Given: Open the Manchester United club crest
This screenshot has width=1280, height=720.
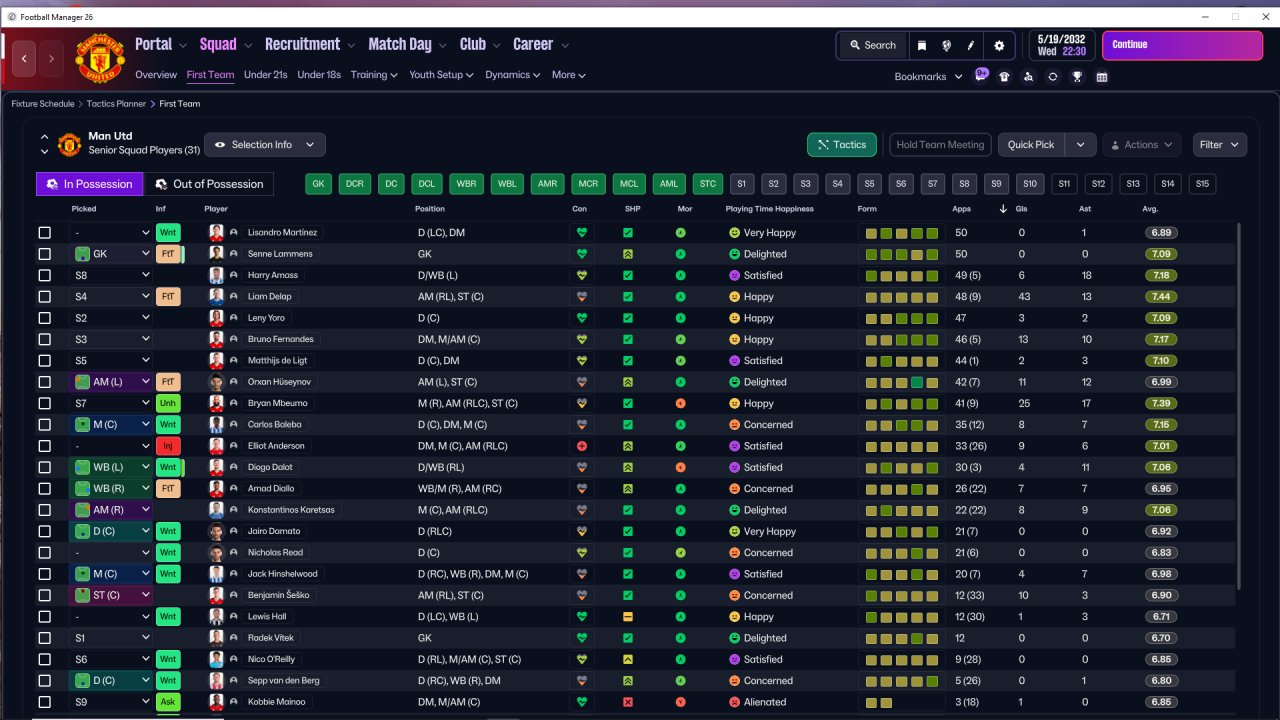Looking at the screenshot, I should pyautogui.click(x=100, y=59).
